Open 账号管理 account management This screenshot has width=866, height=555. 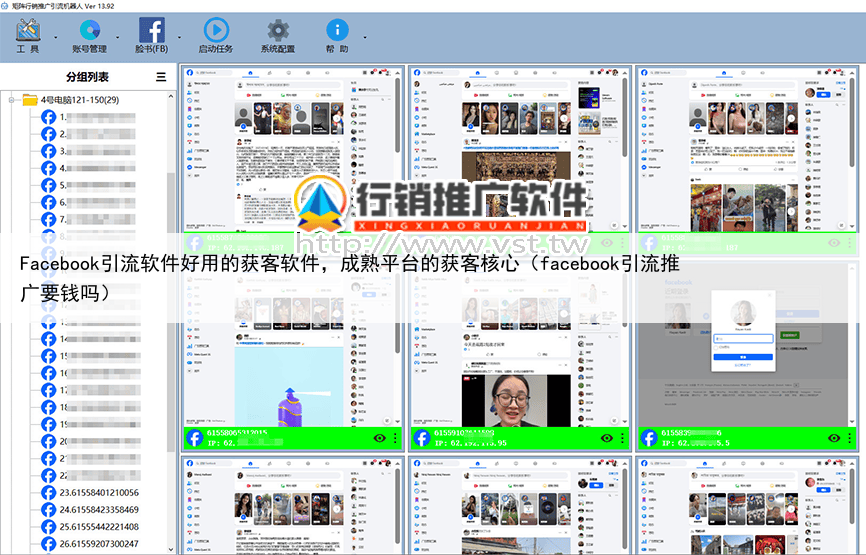89,35
